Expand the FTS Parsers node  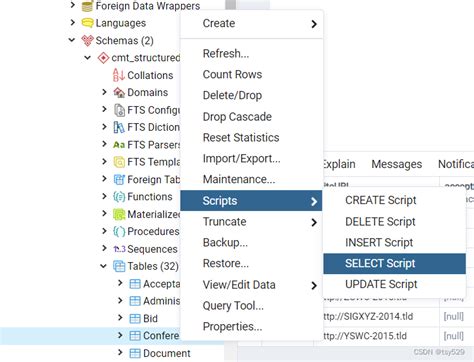click(x=104, y=144)
